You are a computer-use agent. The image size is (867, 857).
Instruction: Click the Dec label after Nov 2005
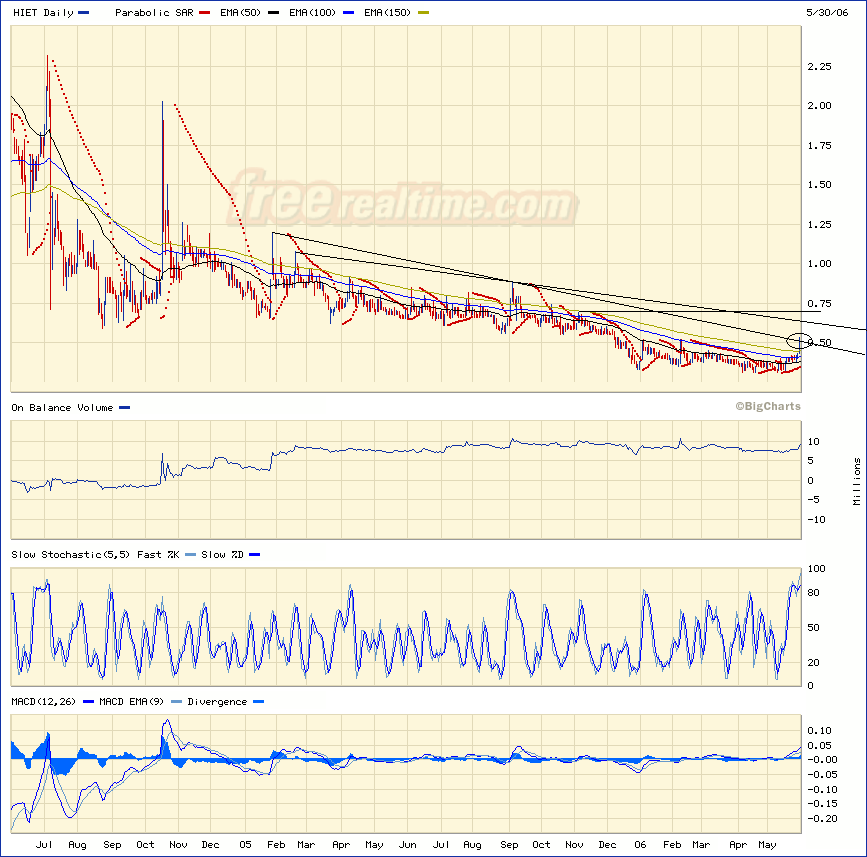pos(607,844)
